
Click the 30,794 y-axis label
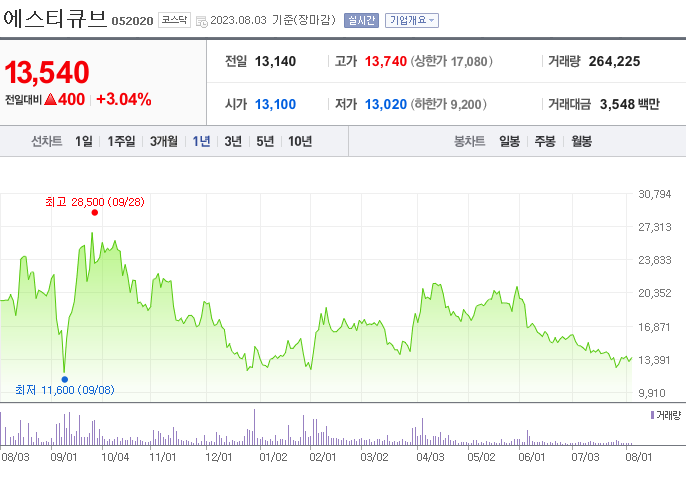[x=654, y=194]
